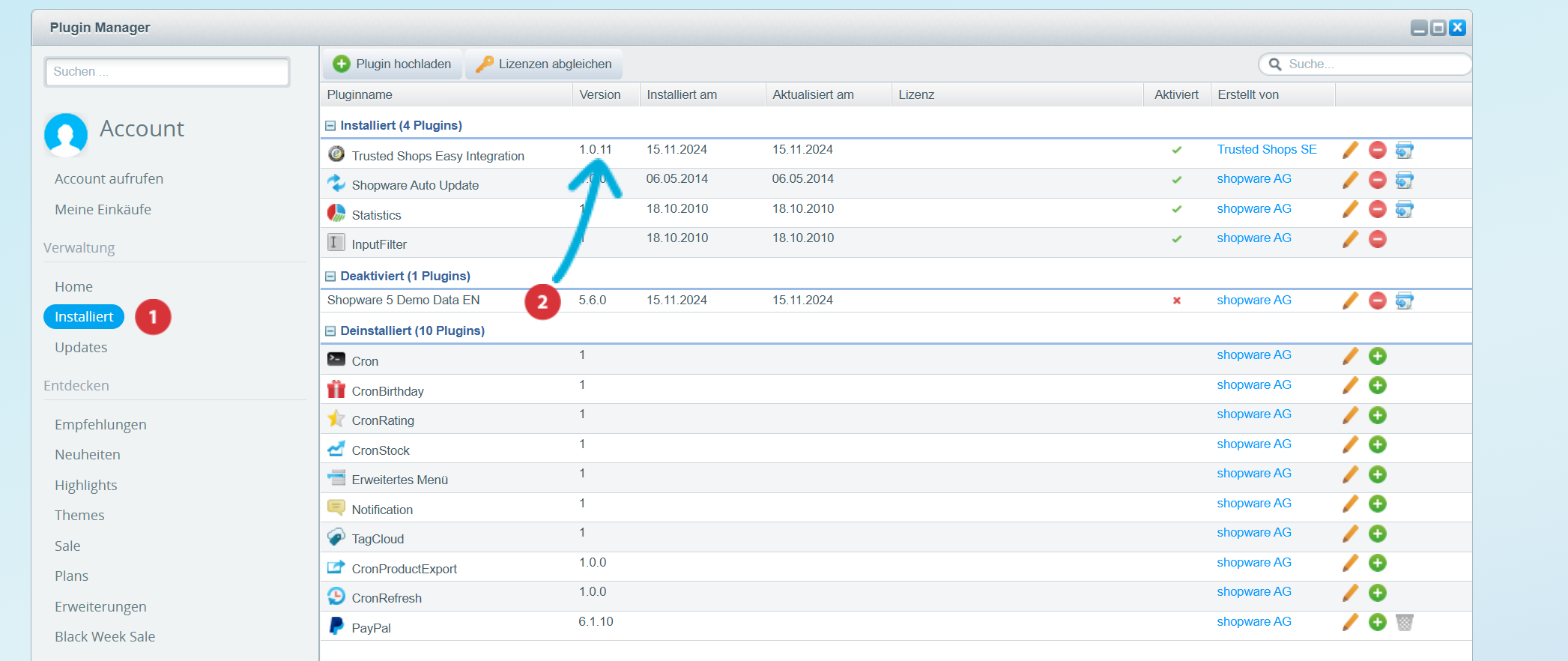Screen dimensions: 1568x661
Task: Reinstall Trusted Shops Easy Integration plugin icon
Action: click(x=1405, y=150)
